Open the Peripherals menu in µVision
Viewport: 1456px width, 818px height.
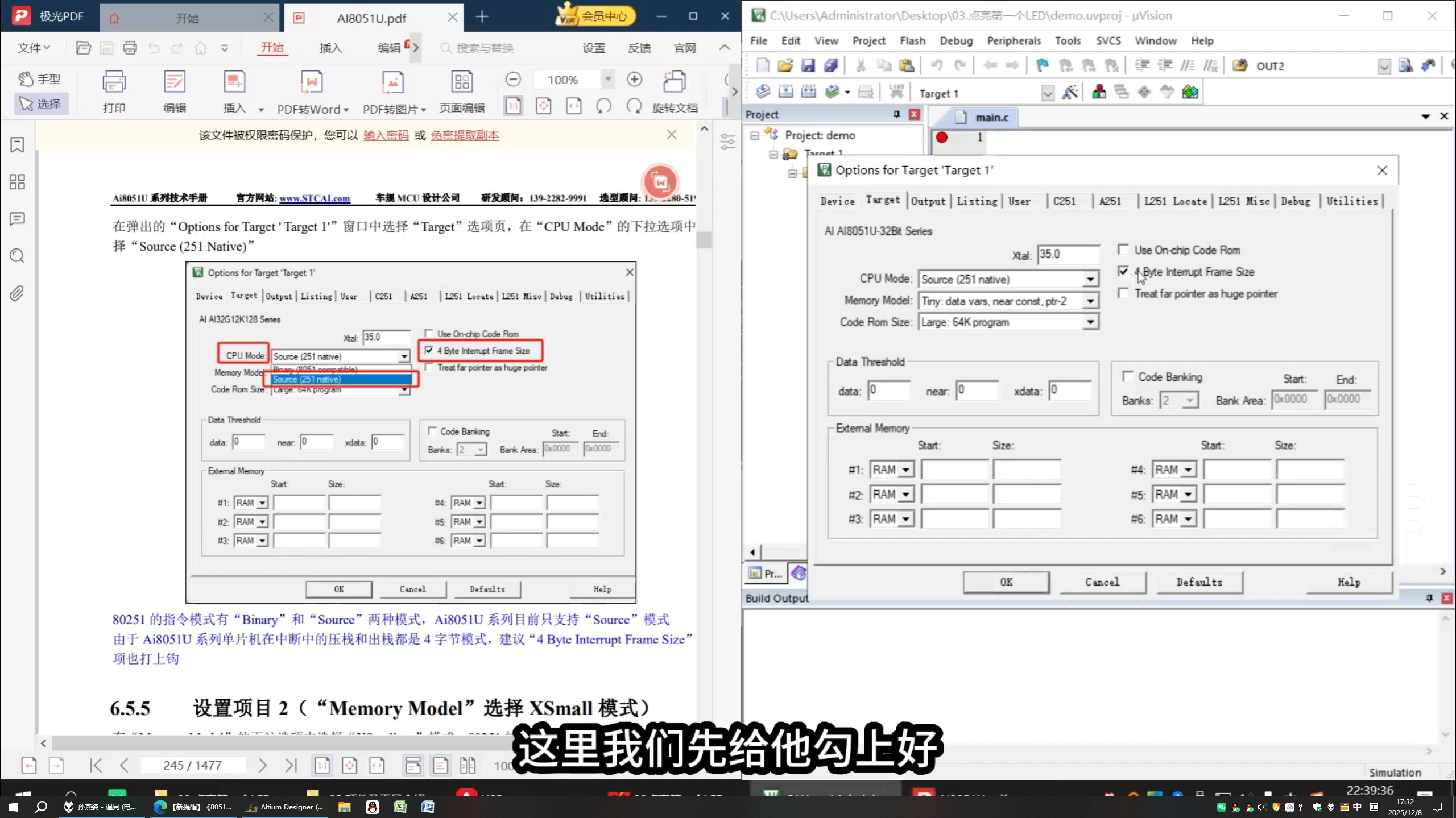click(1014, 40)
